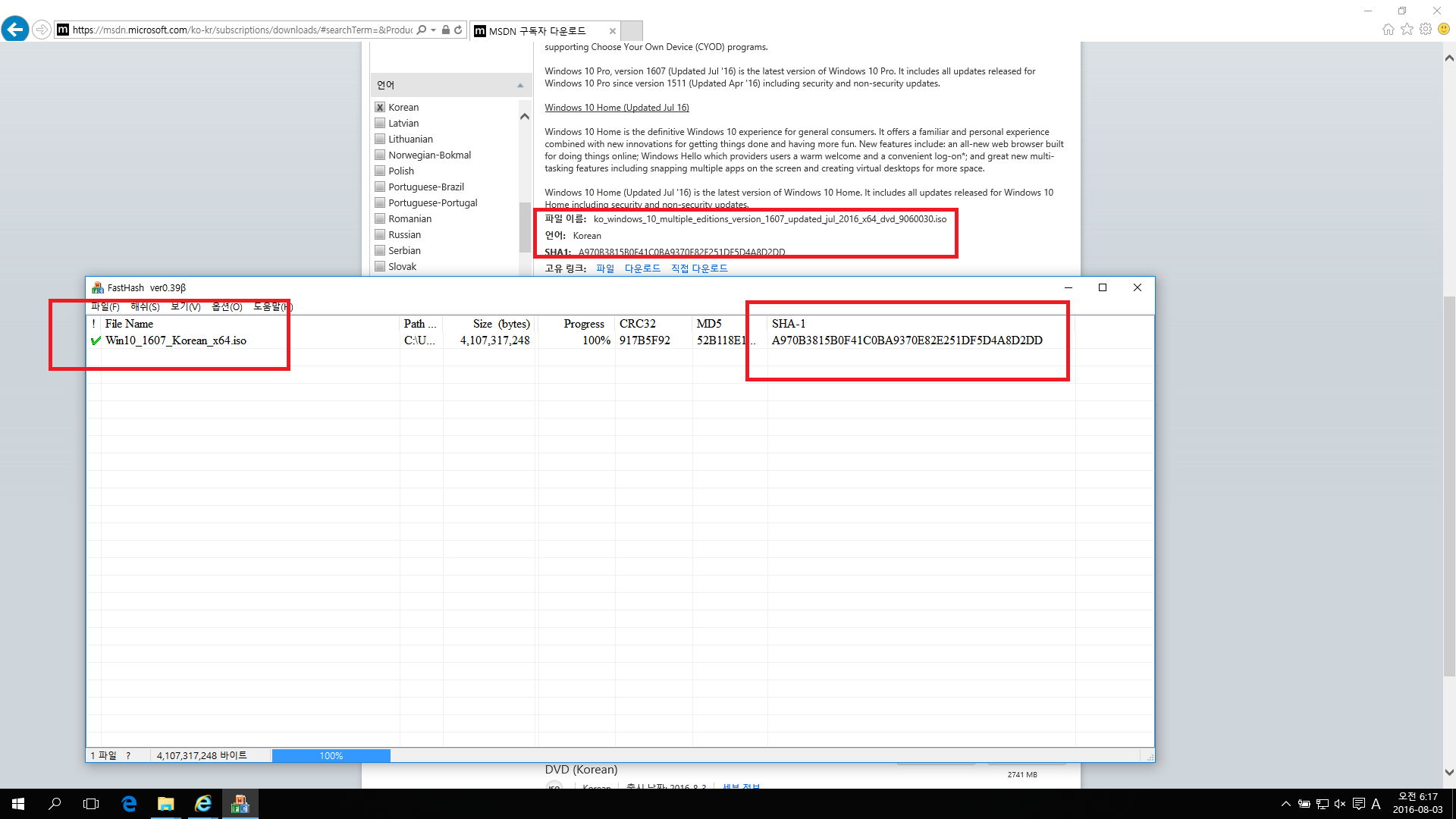Check the Russian language checkbox
This screenshot has height=819, width=1456.
[380, 234]
